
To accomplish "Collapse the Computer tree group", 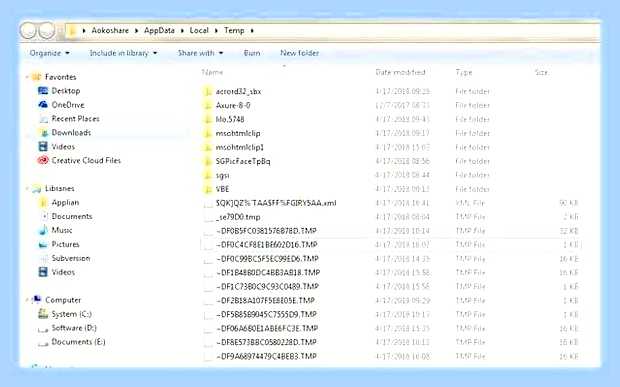I will (27, 300).
